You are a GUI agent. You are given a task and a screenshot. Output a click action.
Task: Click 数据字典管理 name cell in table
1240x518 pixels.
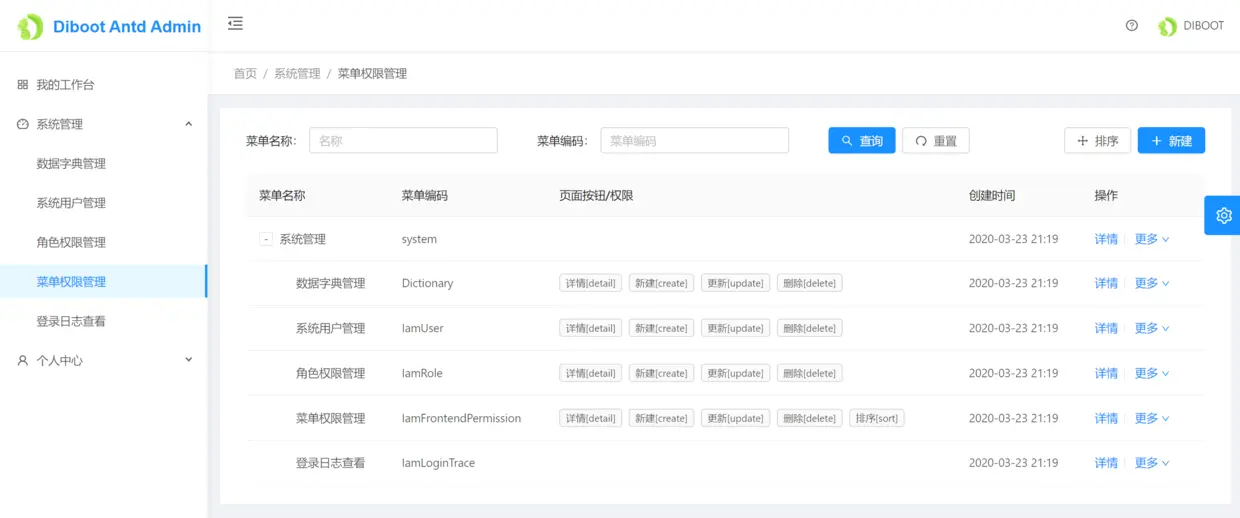(x=330, y=283)
